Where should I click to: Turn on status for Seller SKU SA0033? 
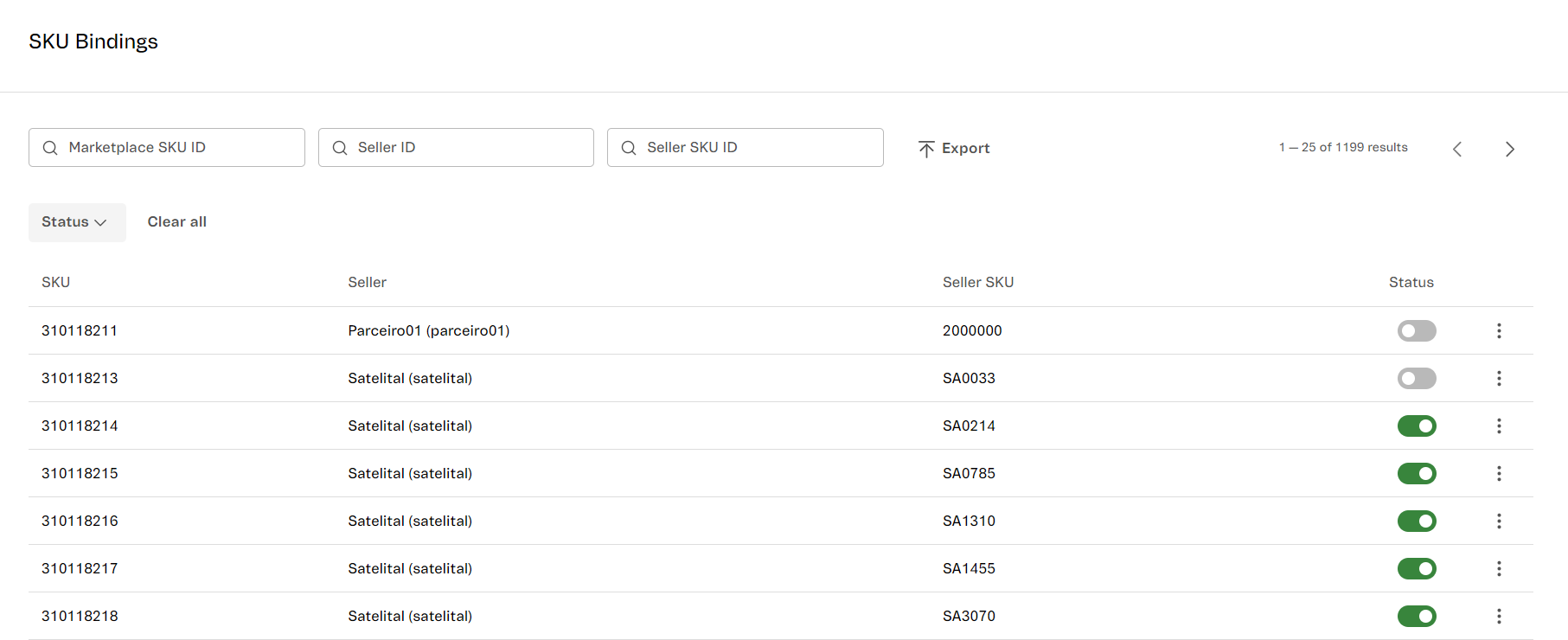[x=1417, y=378]
